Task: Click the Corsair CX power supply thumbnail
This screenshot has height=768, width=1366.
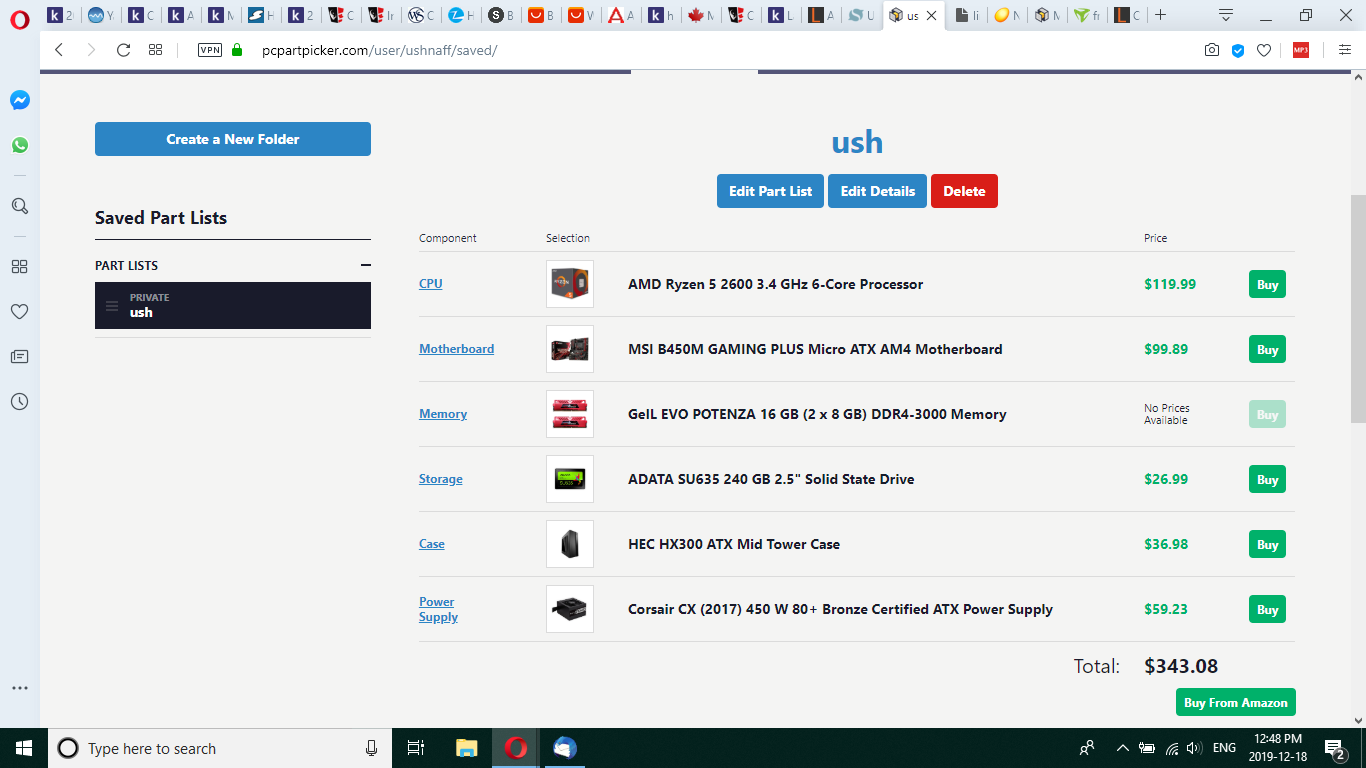Action: coord(570,609)
